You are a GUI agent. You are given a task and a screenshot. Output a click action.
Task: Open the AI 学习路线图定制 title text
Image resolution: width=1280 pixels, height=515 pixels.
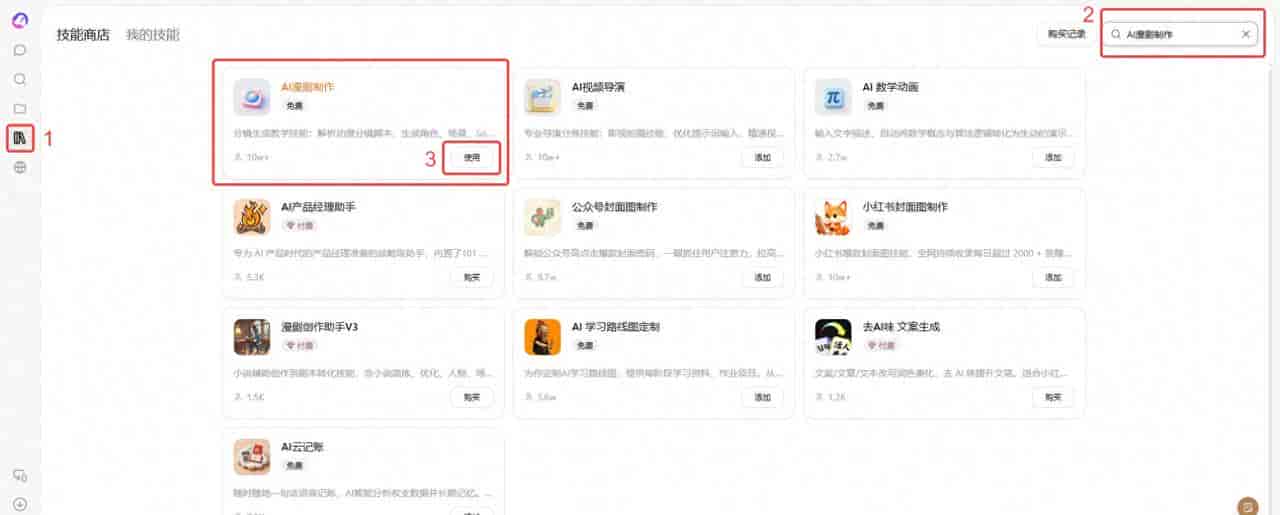(x=616, y=327)
